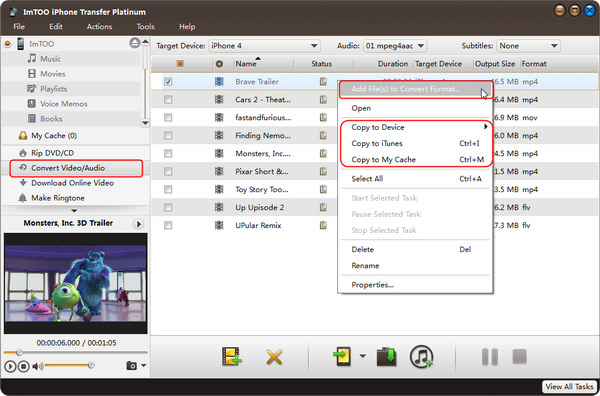Click the collapse arrow above the preview title

tap(74, 211)
